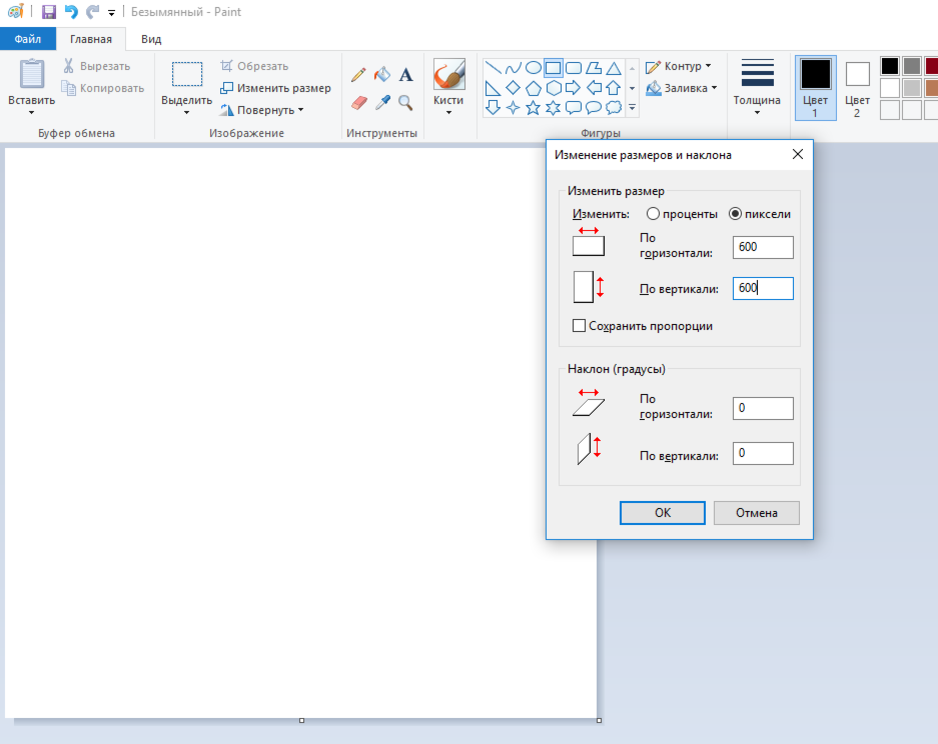Click the Обрезать crop button

pos(254,66)
